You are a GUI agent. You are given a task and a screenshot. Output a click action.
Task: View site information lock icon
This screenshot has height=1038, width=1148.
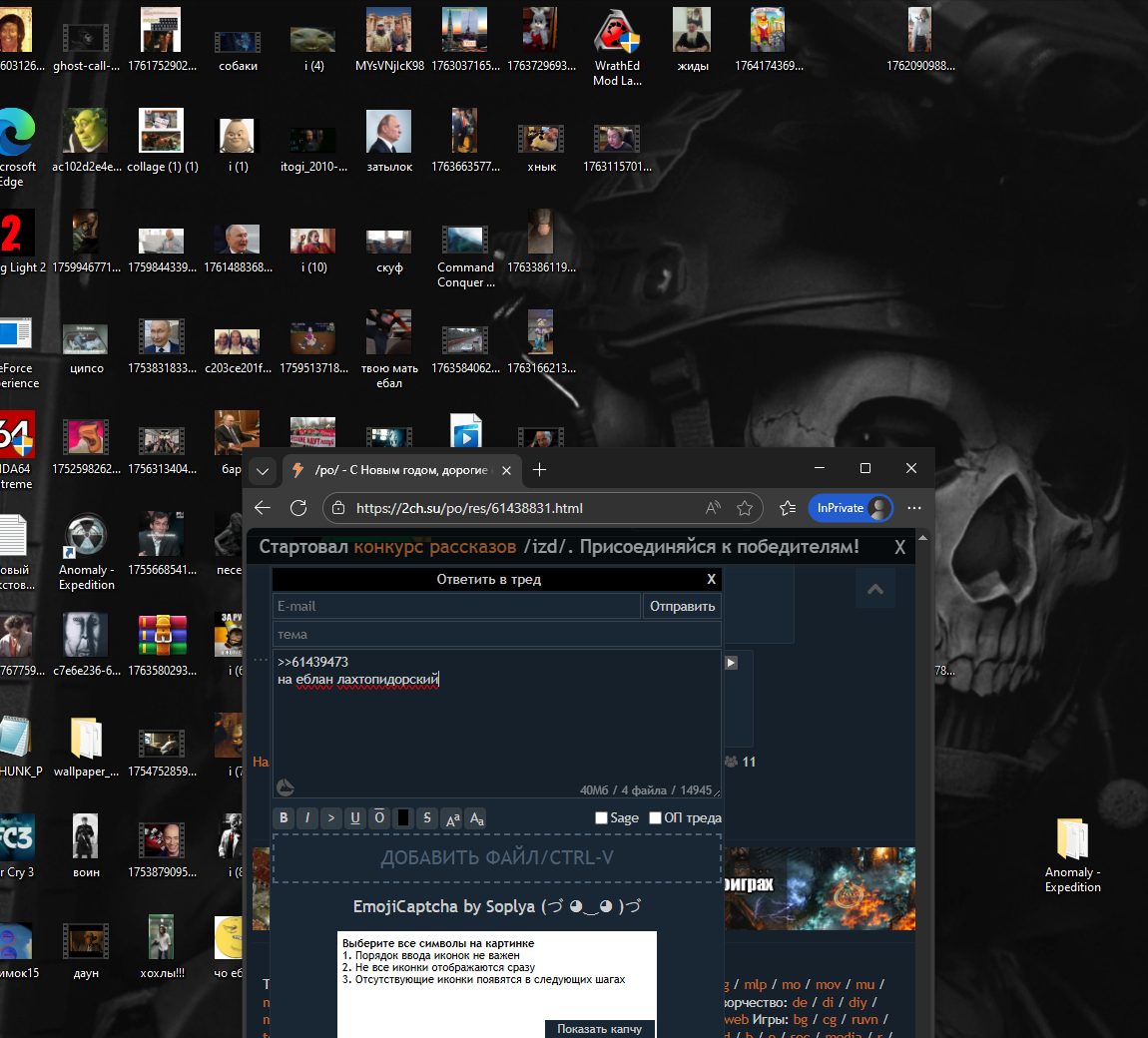tap(338, 508)
